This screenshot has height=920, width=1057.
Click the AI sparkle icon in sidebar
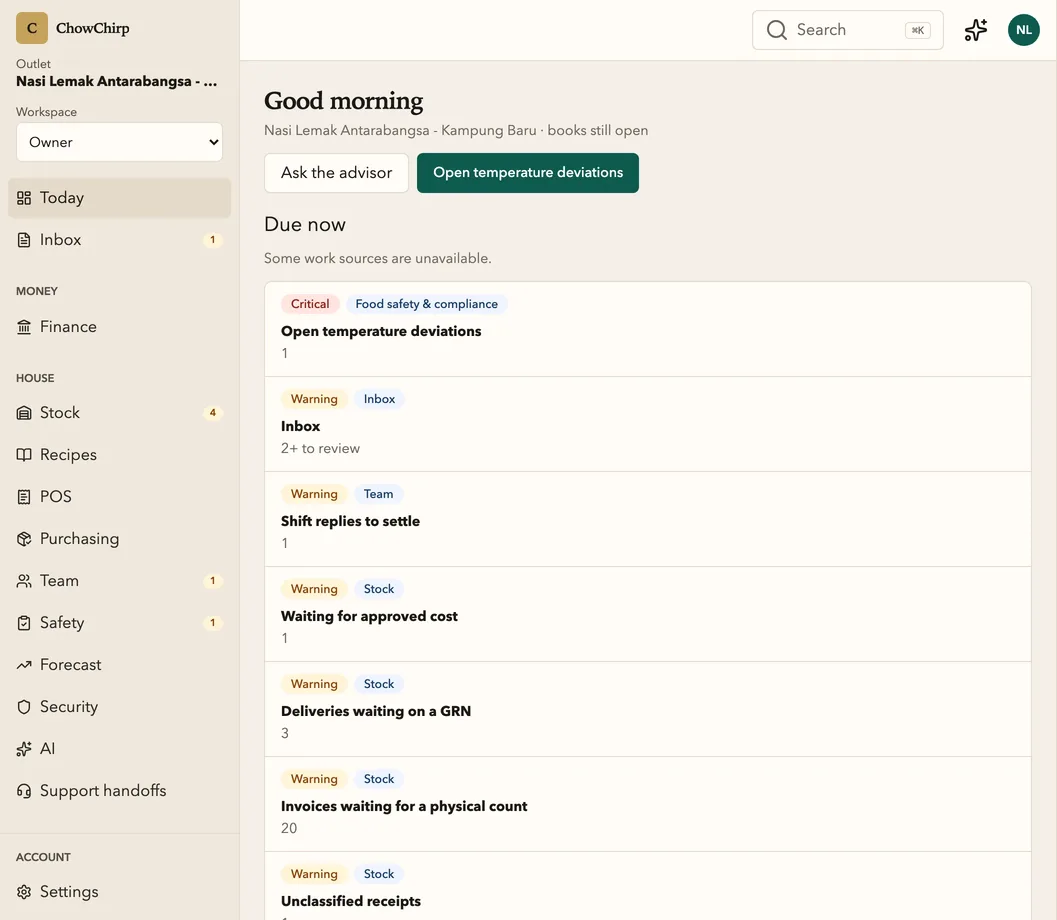pyautogui.click(x=24, y=749)
